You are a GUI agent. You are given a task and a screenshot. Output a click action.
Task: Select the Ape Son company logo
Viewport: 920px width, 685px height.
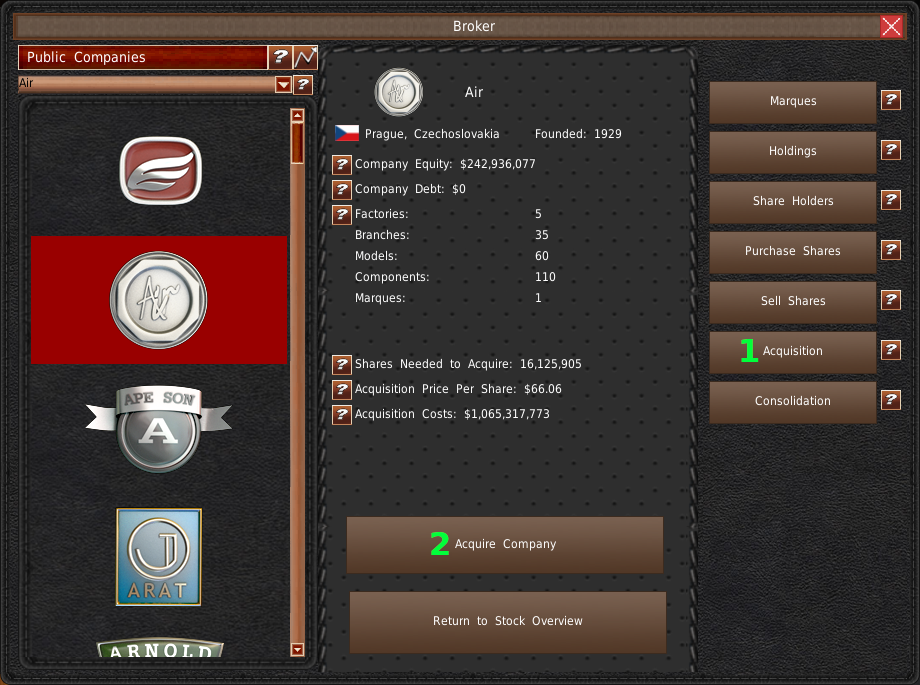pyautogui.click(x=159, y=429)
